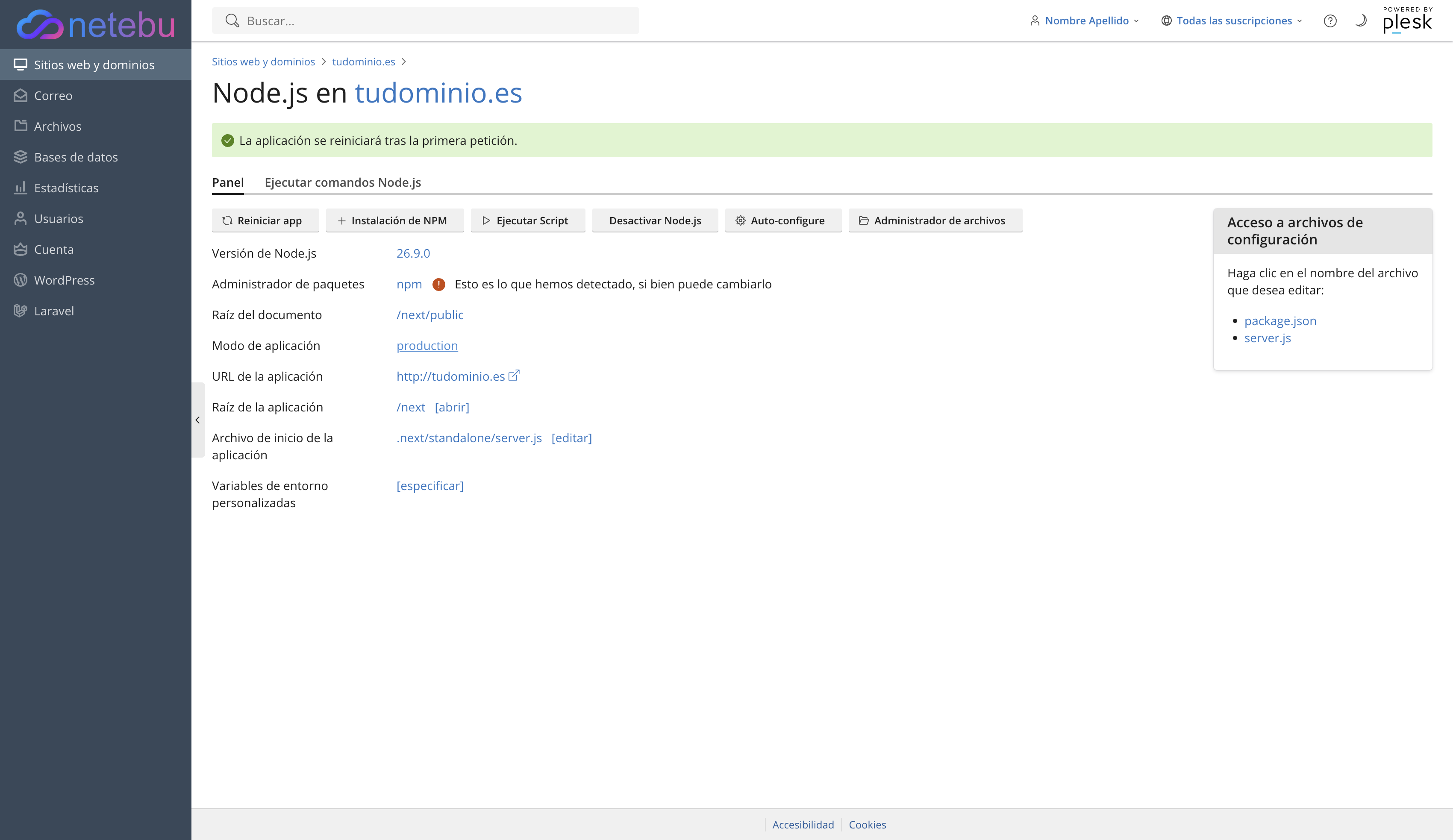Screen dimensions: 1453x840
Task: Collapse the sidebar with arrow handle
Action: coord(198,420)
